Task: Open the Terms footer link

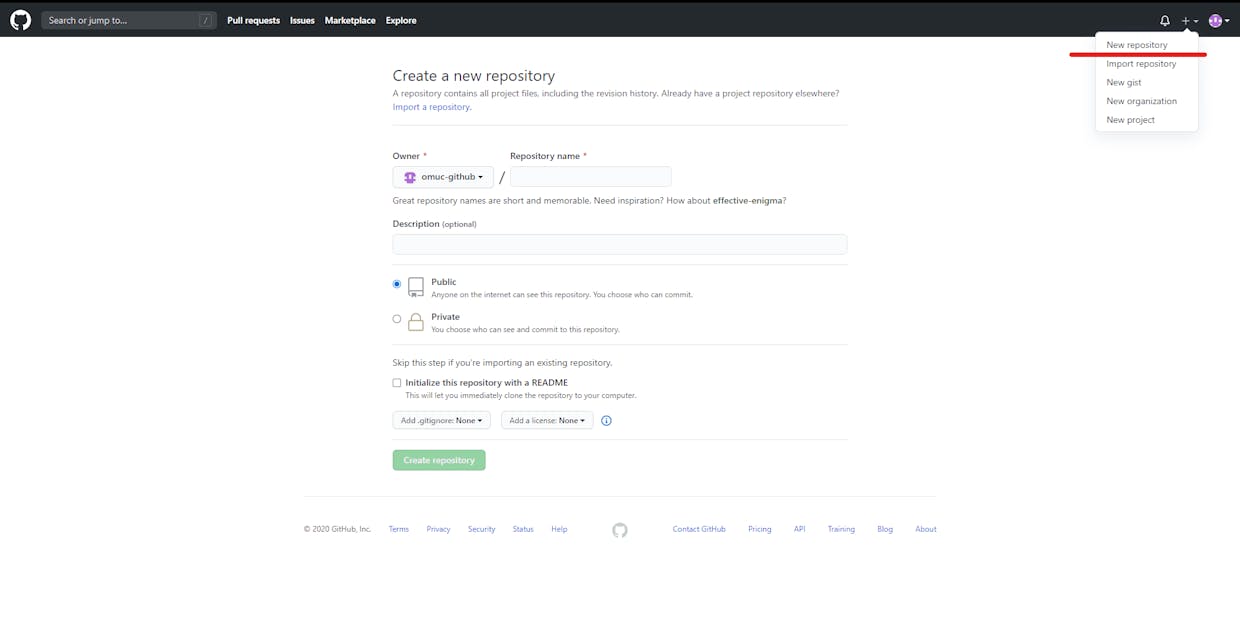Action: coord(399,530)
